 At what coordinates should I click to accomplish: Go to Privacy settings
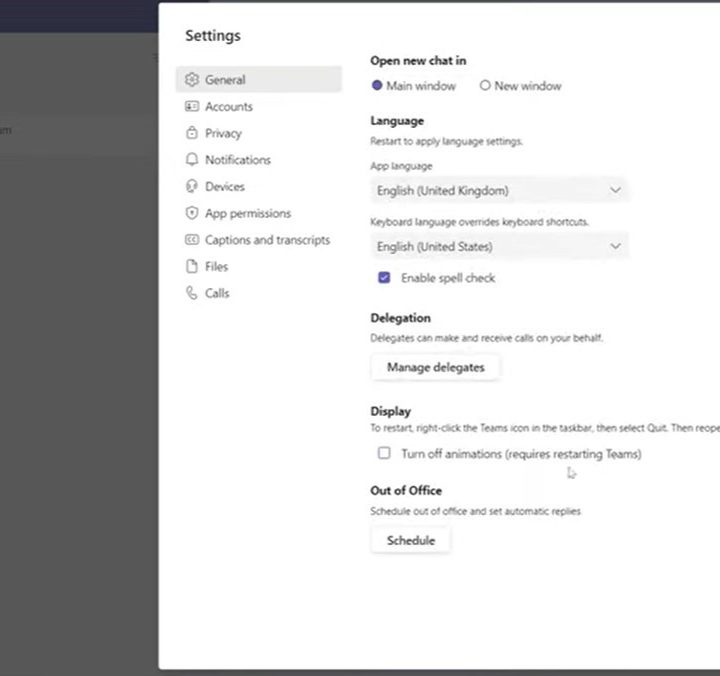(259, 133)
